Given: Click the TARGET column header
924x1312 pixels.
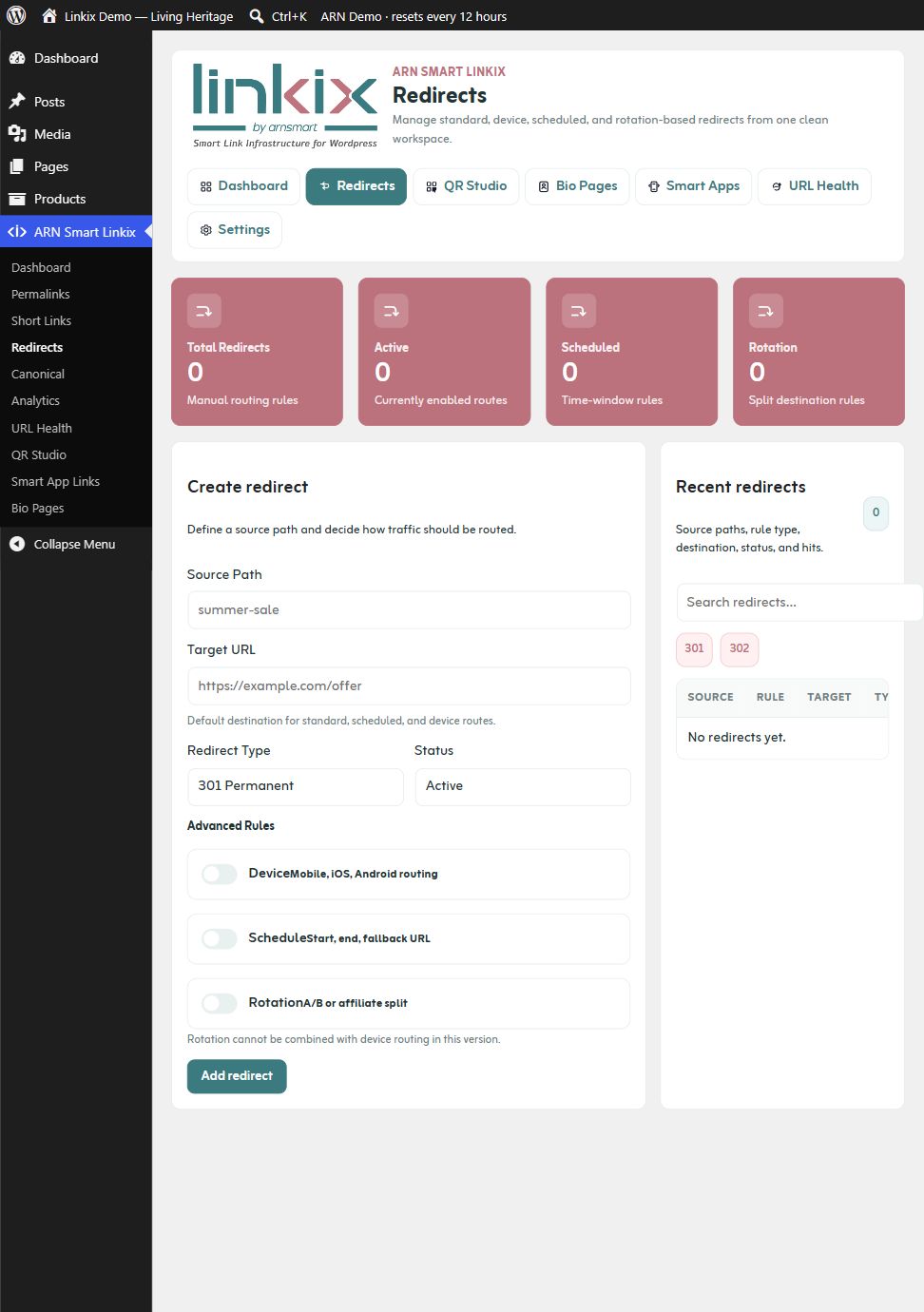Looking at the screenshot, I should 829,697.
